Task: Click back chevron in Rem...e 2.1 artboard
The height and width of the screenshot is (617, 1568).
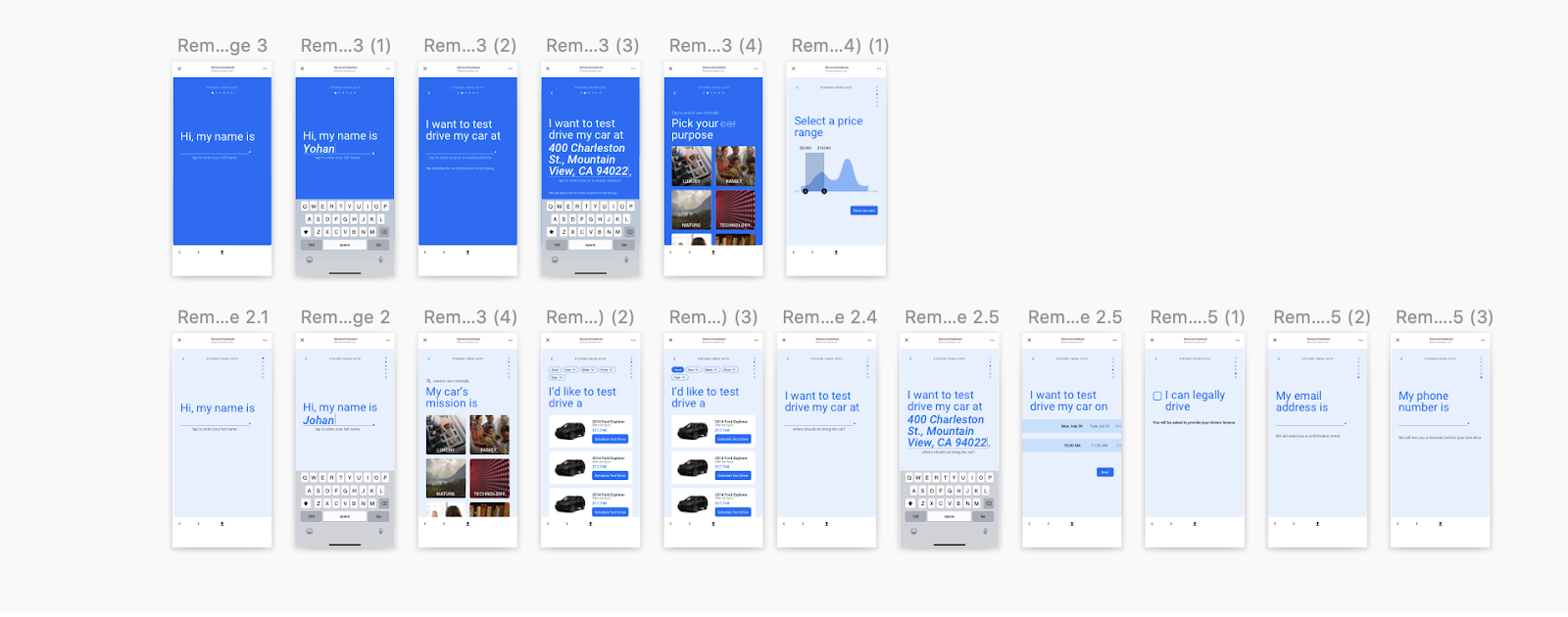Action: [x=183, y=359]
